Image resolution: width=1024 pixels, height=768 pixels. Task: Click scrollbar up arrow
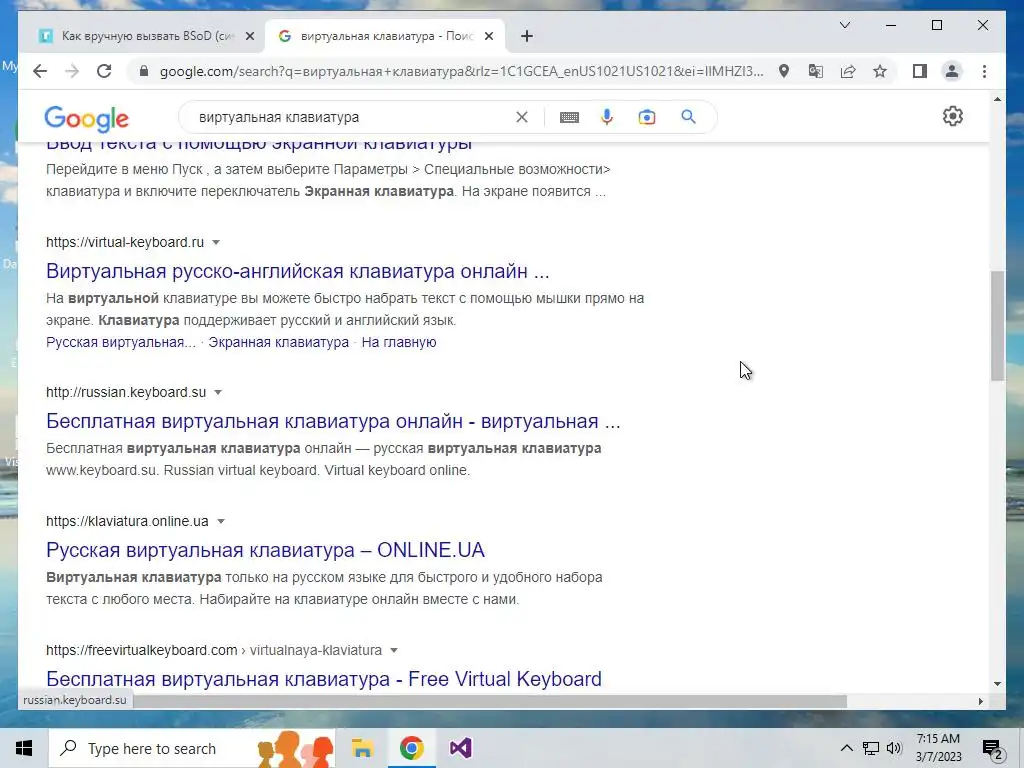(997, 100)
